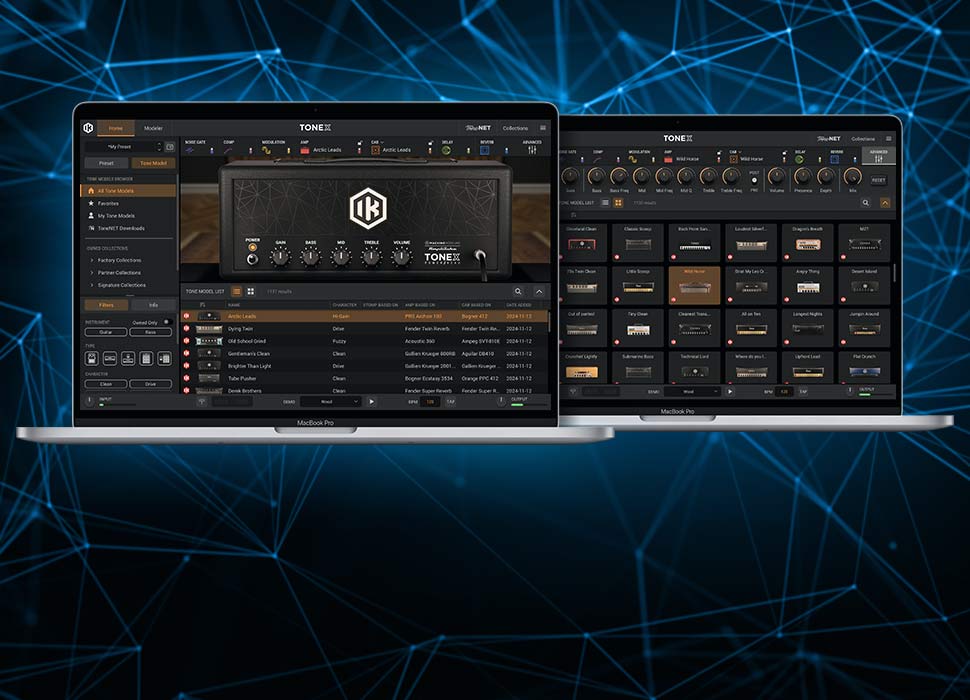Search tone models in left window

tap(518, 291)
